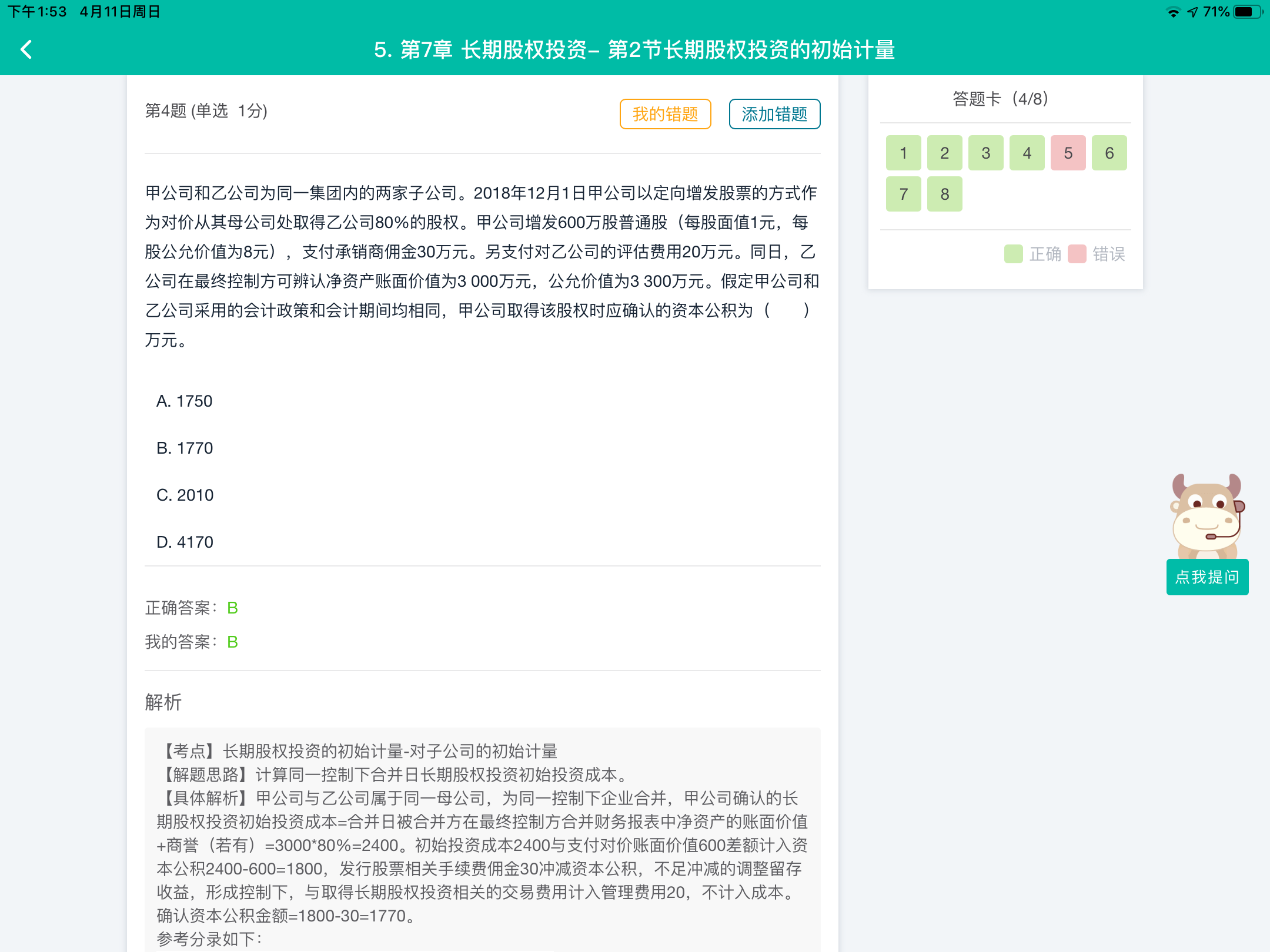Click the 【考点】 line in analysis
The width and height of the screenshot is (1270, 952).
pyautogui.click(x=357, y=751)
